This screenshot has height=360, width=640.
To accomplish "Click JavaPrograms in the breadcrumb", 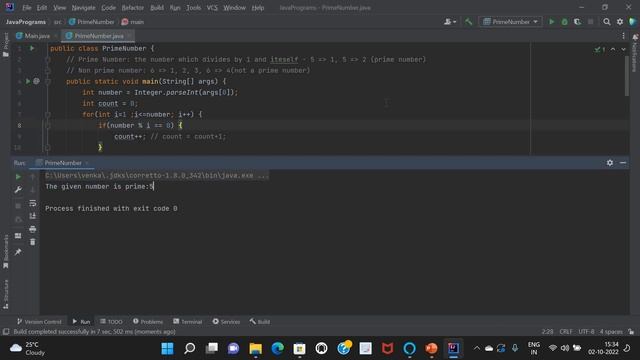I will point(26,22).
